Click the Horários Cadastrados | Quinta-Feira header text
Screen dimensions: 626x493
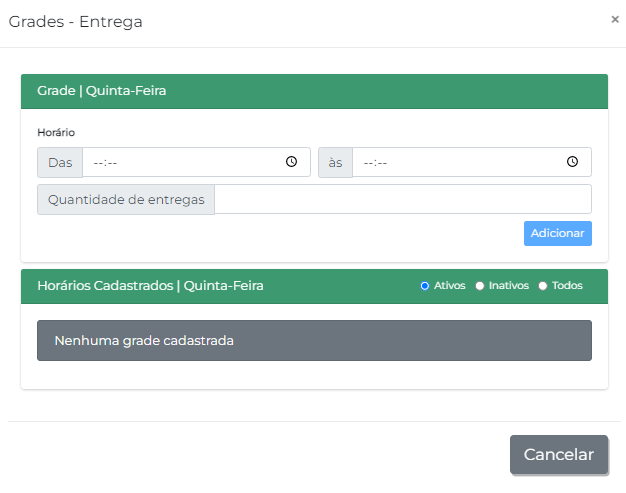point(150,286)
